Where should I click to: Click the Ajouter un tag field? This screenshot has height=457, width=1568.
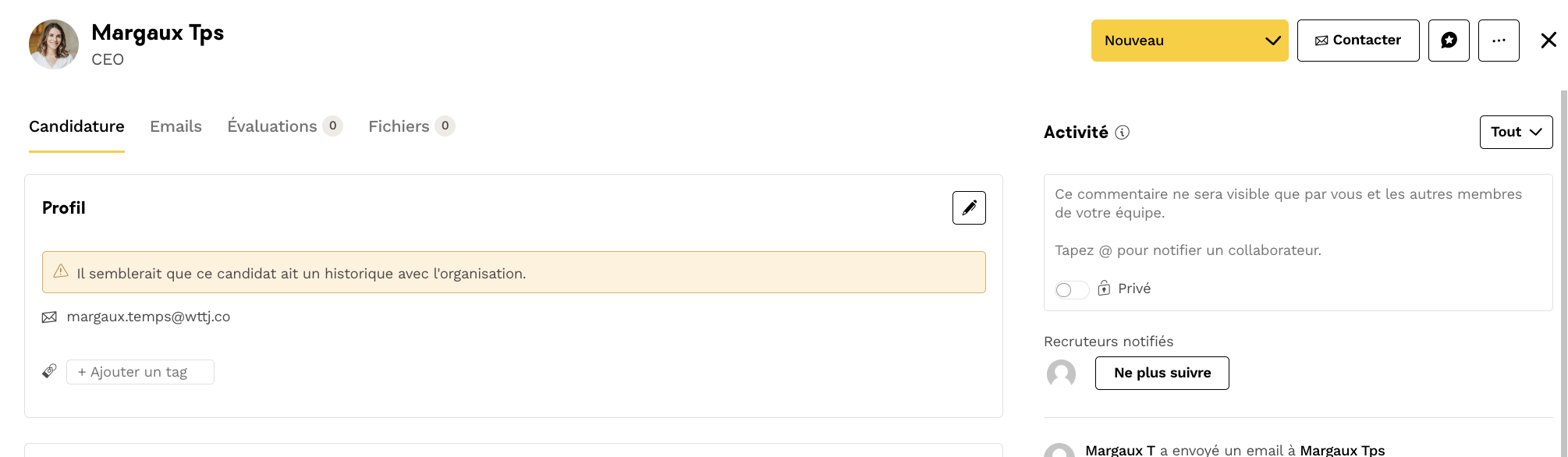coord(140,372)
